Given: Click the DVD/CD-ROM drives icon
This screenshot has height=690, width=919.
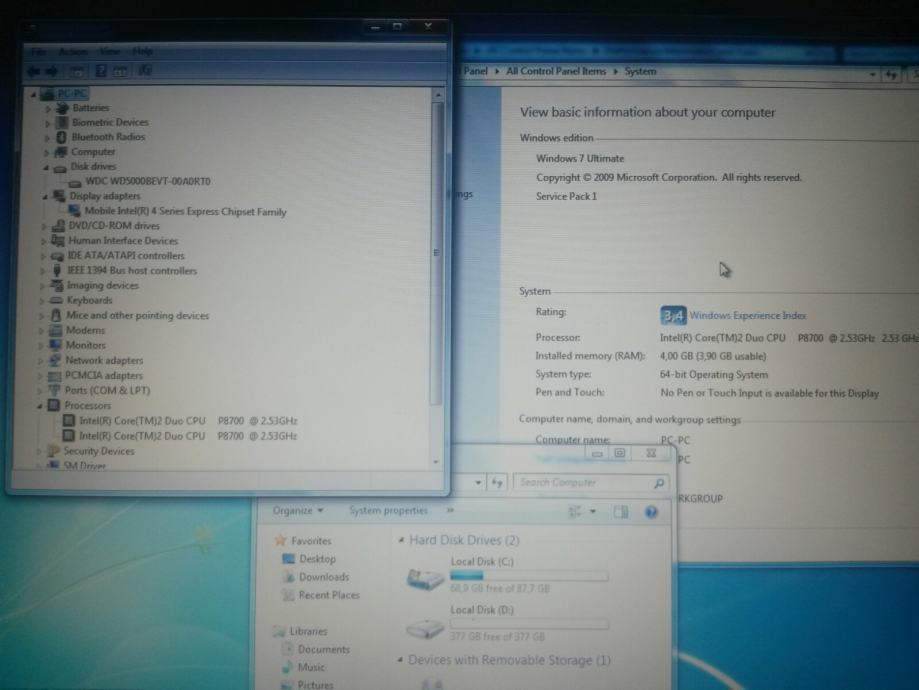Looking at the screenshot, I should (x=58, y=226).
